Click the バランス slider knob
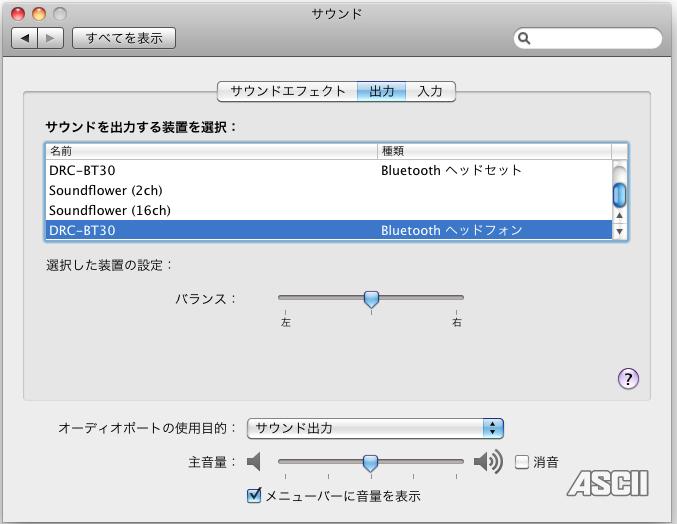Image resolution: width=677 pixels, height=524 pixels. tap(371, 299)
